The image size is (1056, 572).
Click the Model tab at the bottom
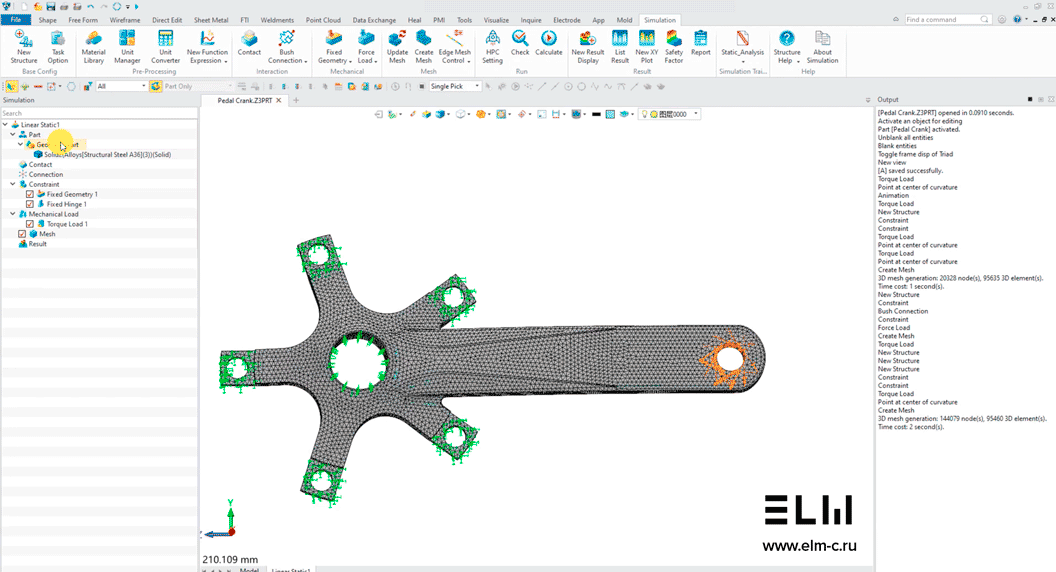coord(249,569)
